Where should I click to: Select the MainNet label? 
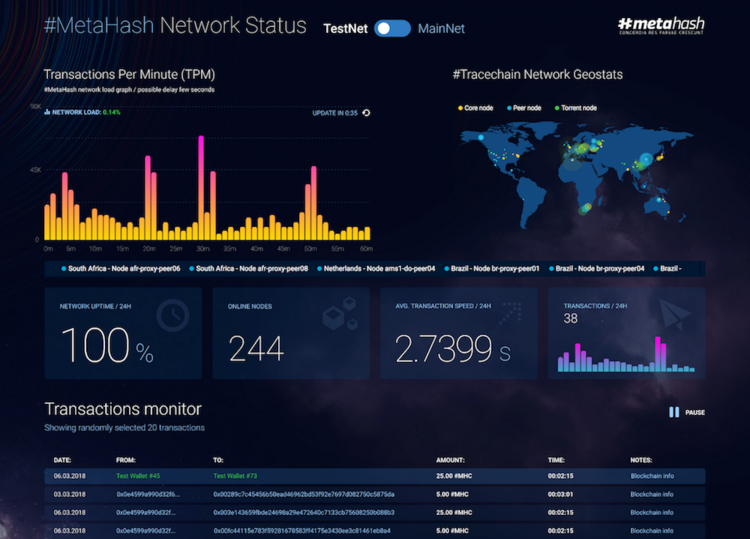pos(441,29)
